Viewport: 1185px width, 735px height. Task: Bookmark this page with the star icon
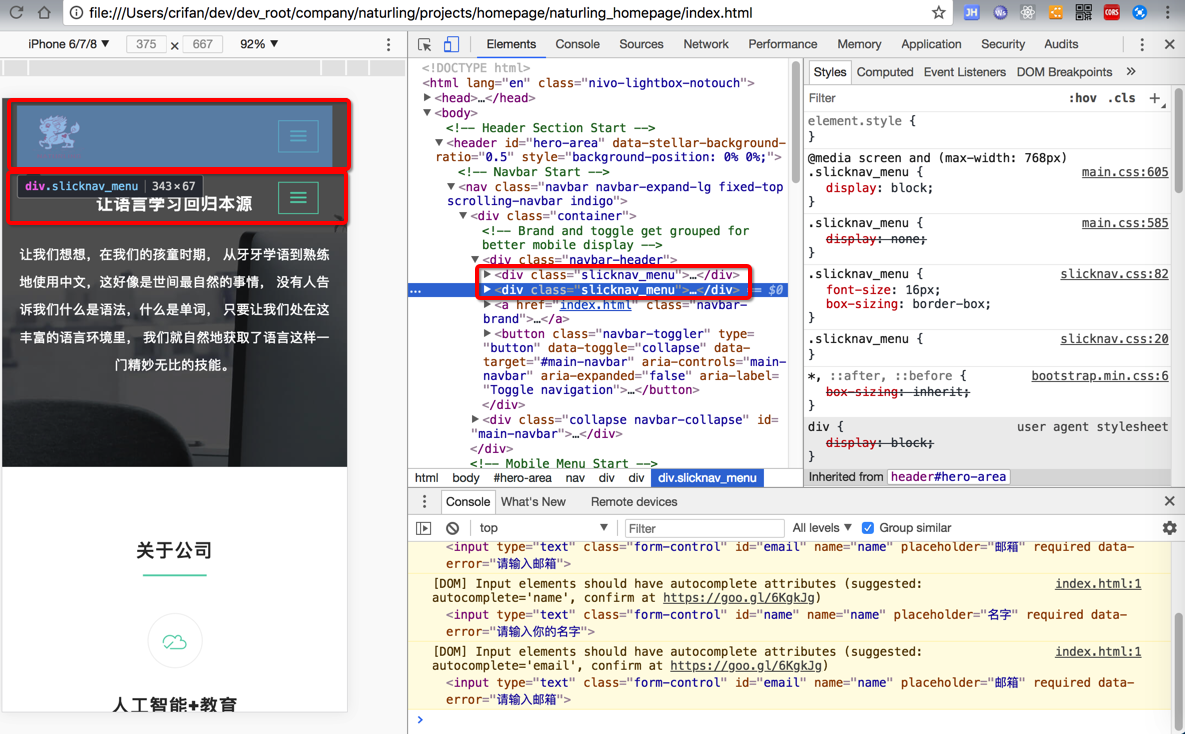[x=939, y=12]
